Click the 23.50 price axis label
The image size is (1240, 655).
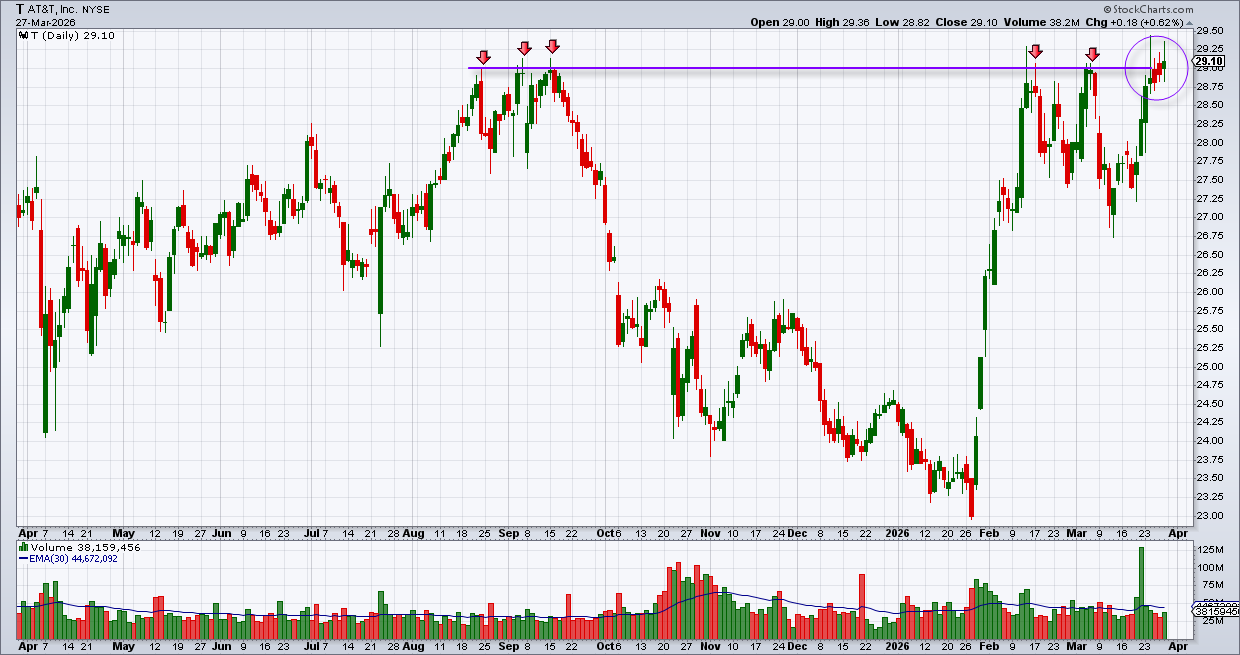click(1210, 478)
